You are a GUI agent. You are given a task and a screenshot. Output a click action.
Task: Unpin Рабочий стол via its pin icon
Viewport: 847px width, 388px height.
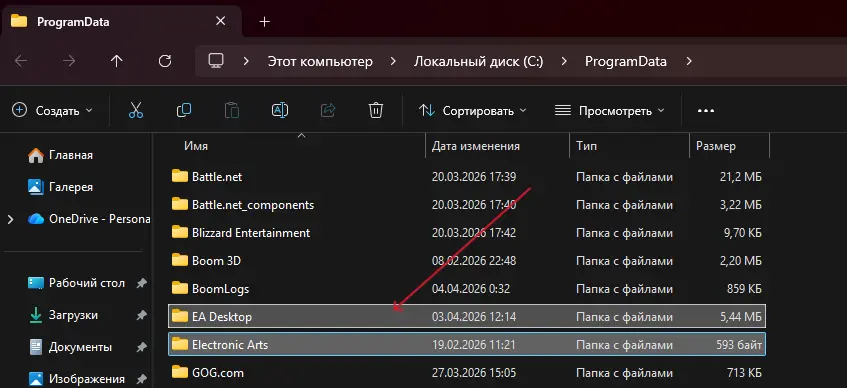tap(142, 283)
